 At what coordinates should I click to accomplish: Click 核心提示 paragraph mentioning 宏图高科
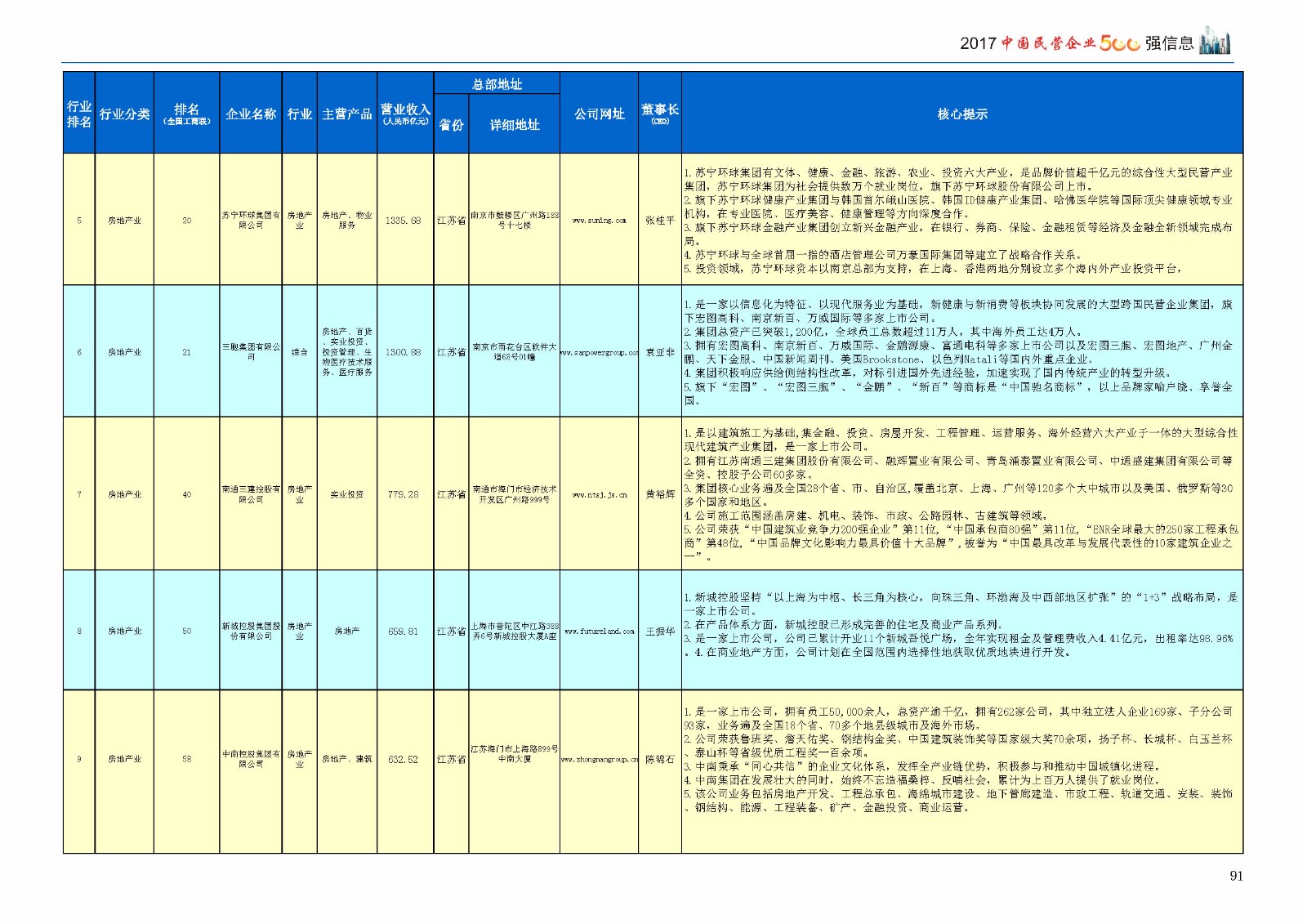tap(959, 352)
